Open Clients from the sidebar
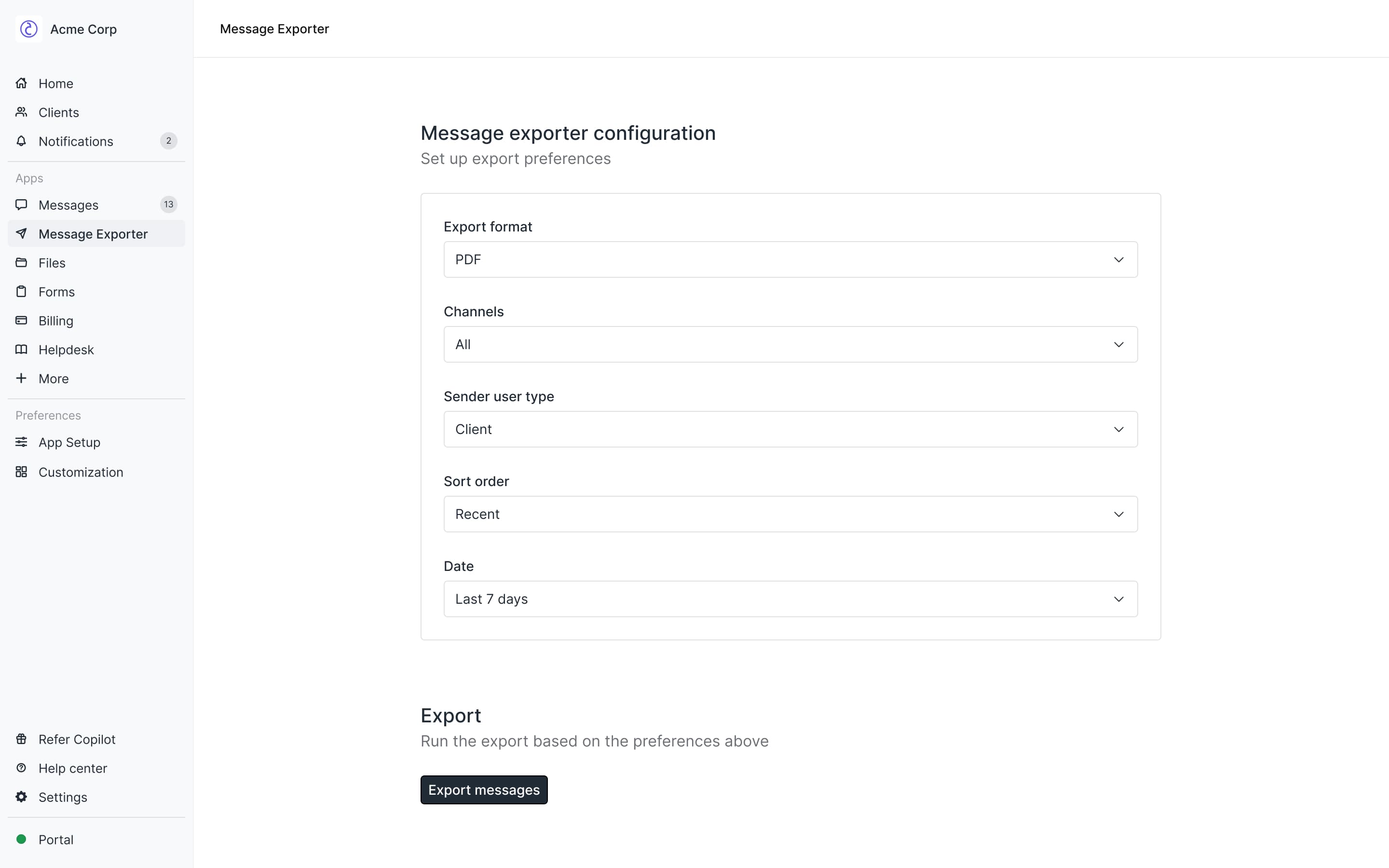The height and width of the screenshot is (868, 1389). click(x=58, y=112)
